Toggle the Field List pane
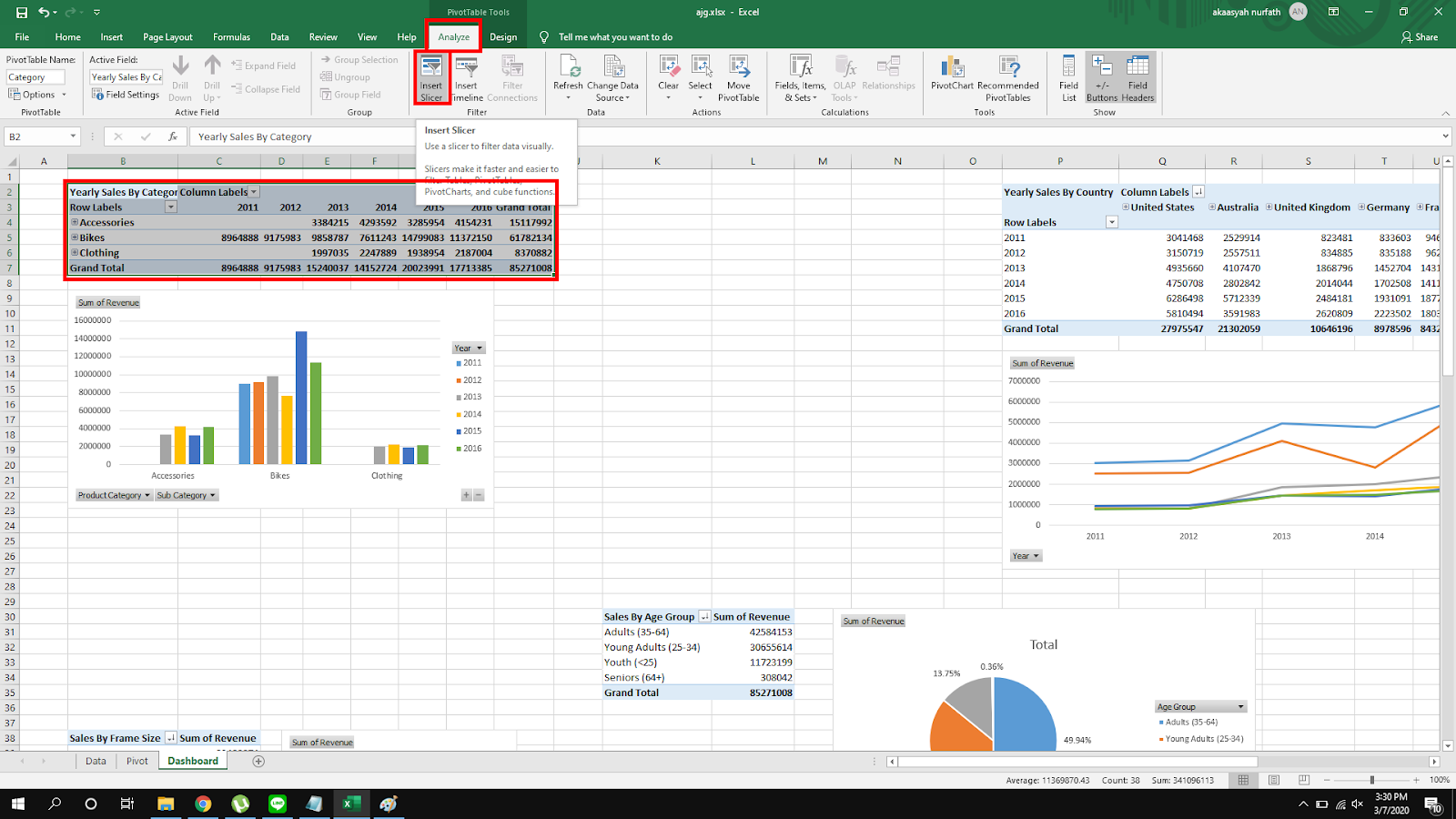Viewport: 1456px width, 819px height. [x=1068, y=77]
